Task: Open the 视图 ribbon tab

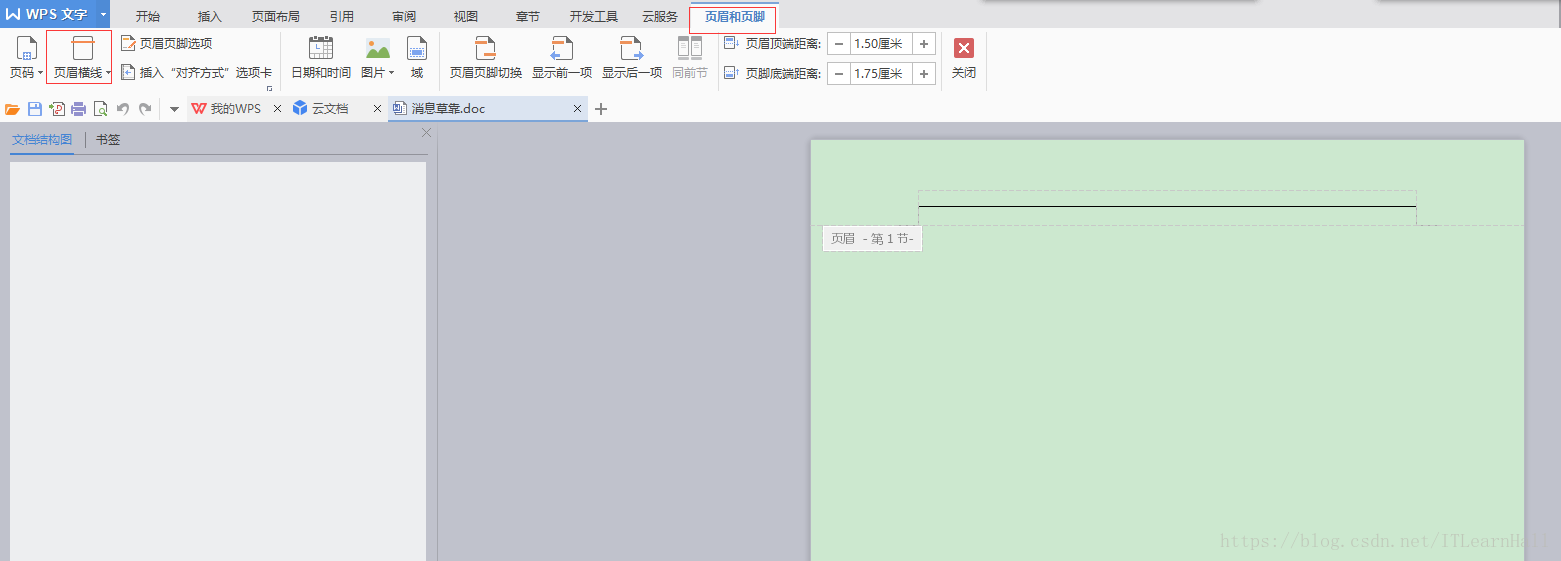Action: click(466, 17)
